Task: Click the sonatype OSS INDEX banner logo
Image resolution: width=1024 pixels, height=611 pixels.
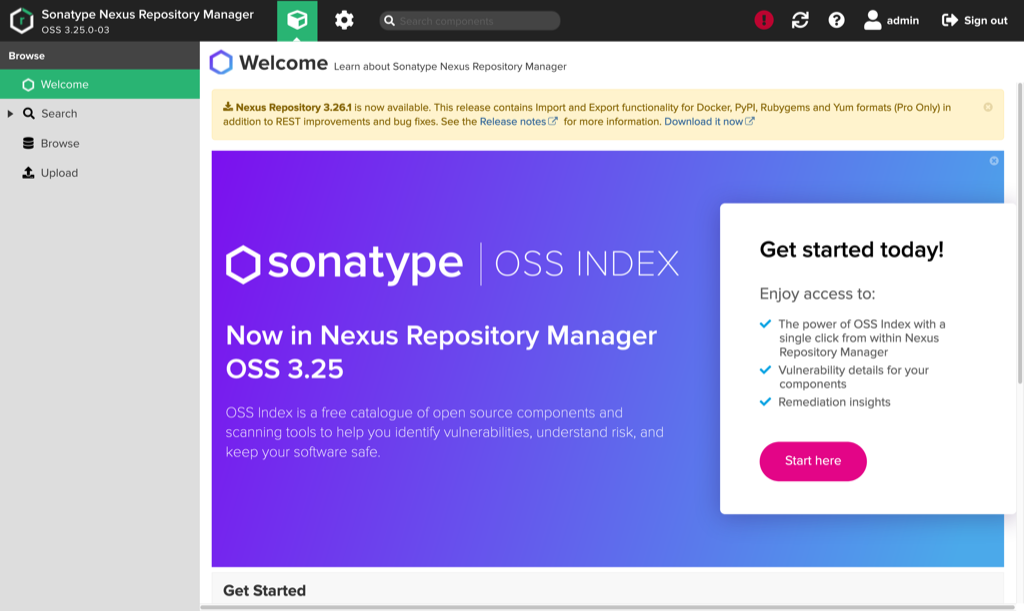Action: pyautogui.click(x=452, y=264)
